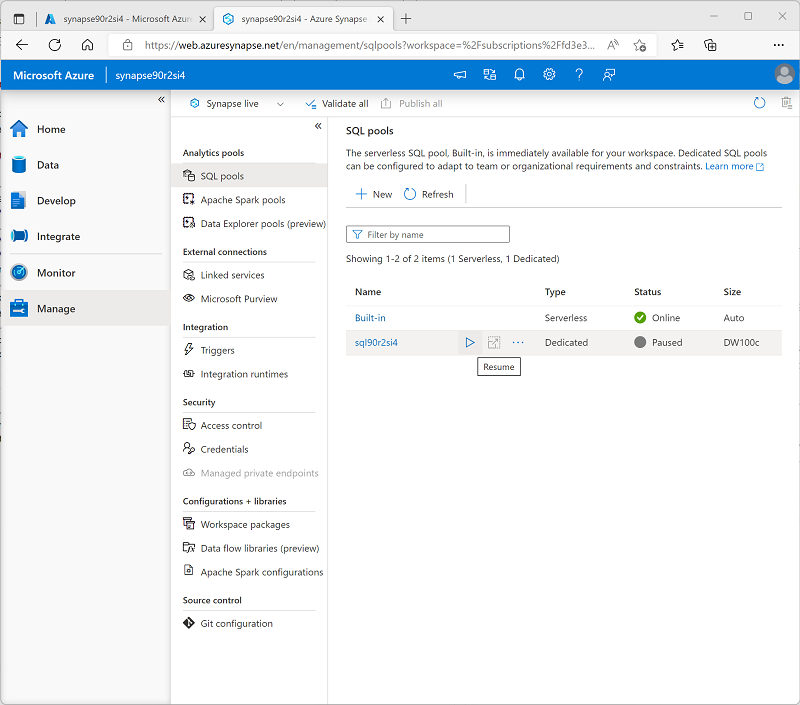Screen dimensions: 800x705
Task: Add this page to favorites star
Action: [640, 45]
